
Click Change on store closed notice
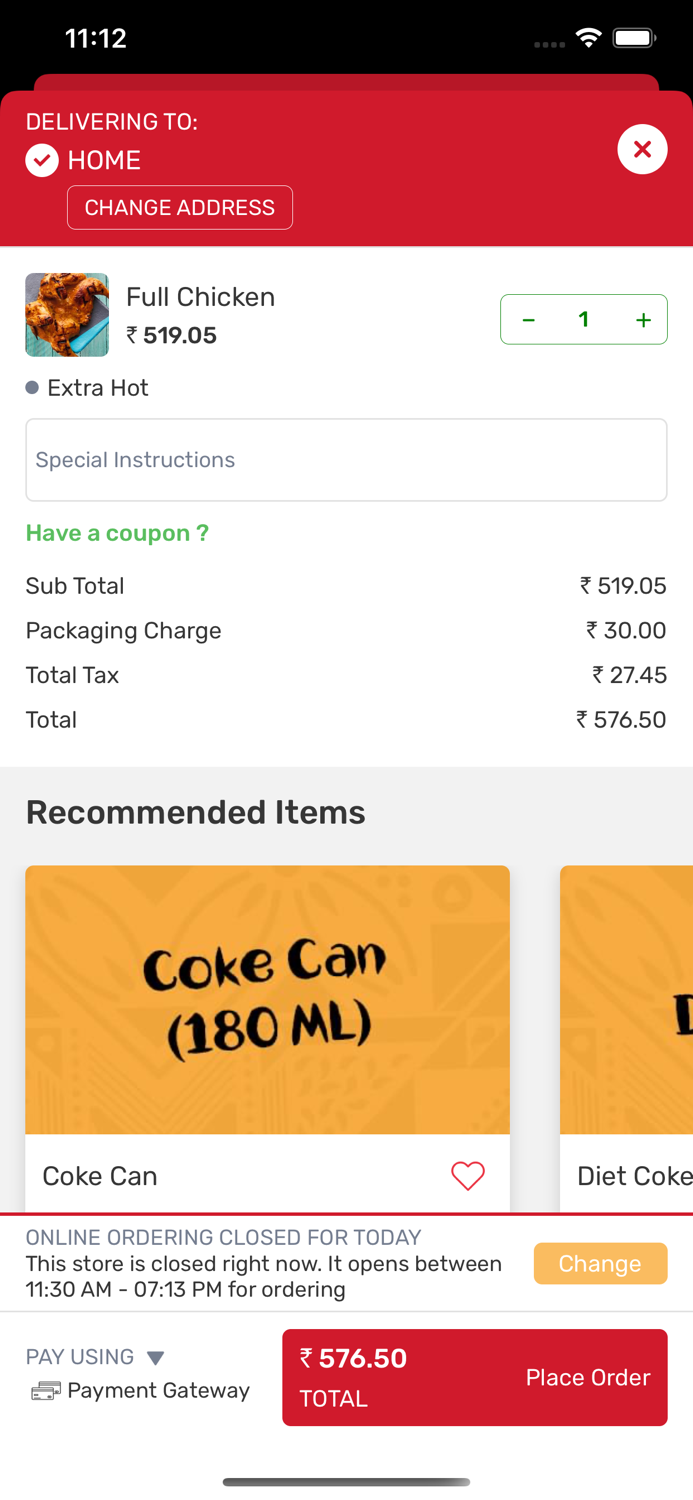(600, 1263)
